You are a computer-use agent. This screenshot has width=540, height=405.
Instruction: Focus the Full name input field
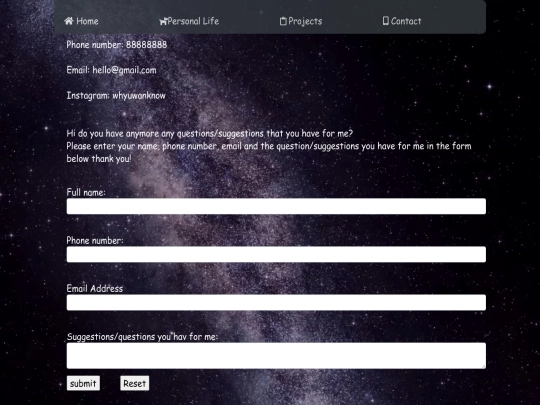click(x=276, y=206)
